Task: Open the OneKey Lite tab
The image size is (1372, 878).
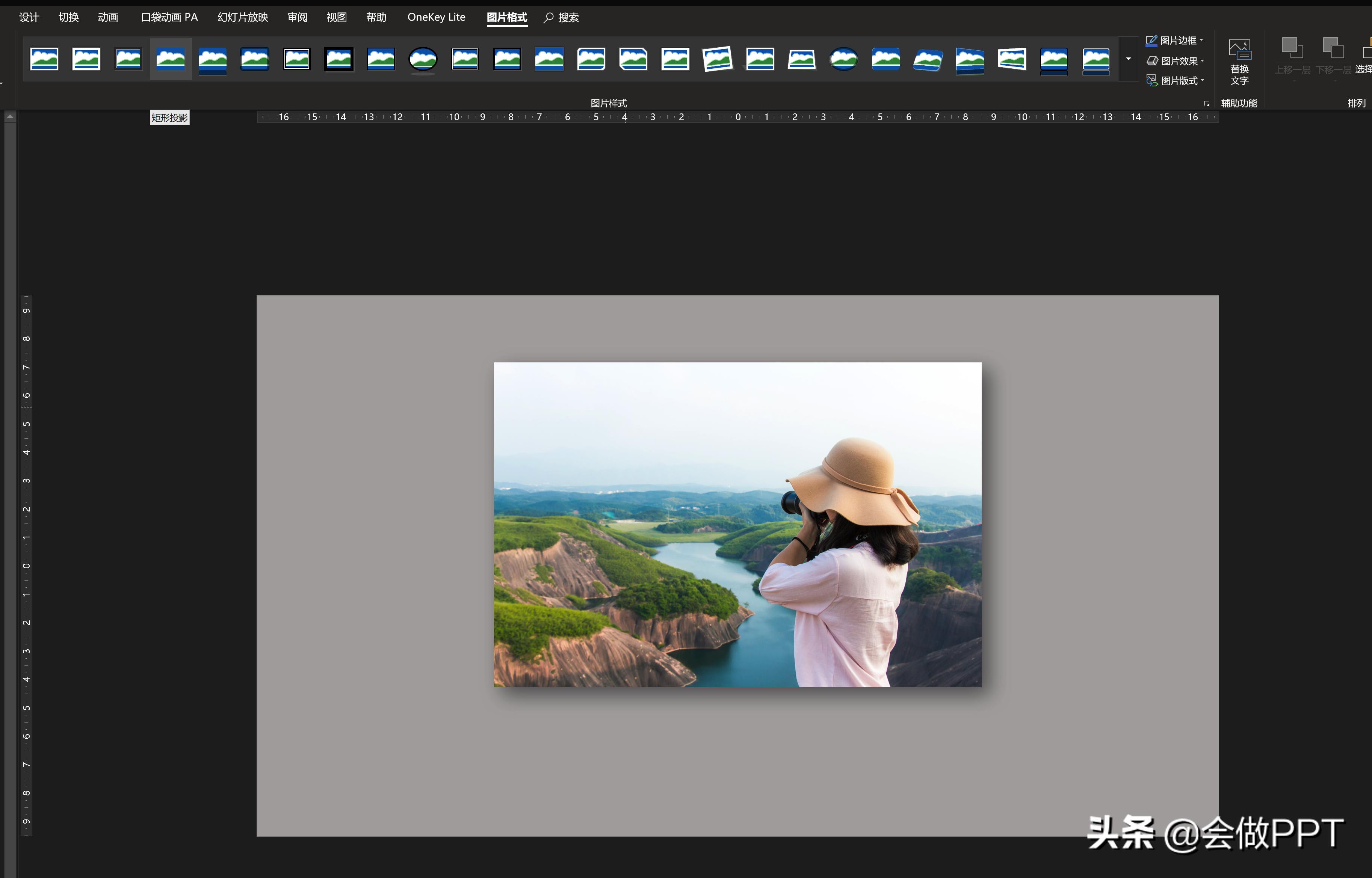Action: 436,17
